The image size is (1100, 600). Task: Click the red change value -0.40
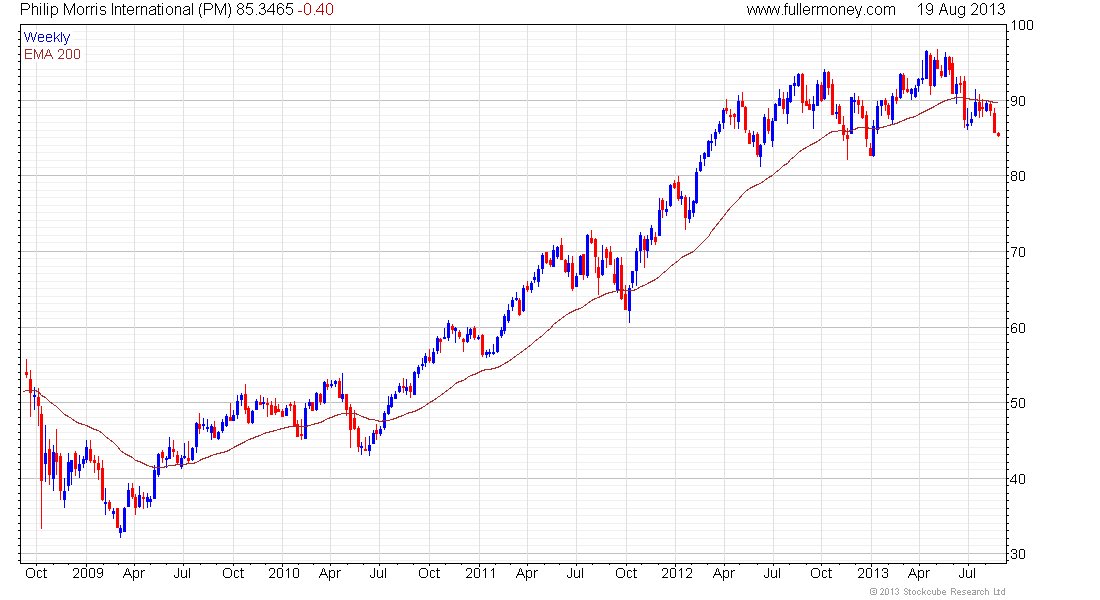pyautogui.click(x=316, y=10)
